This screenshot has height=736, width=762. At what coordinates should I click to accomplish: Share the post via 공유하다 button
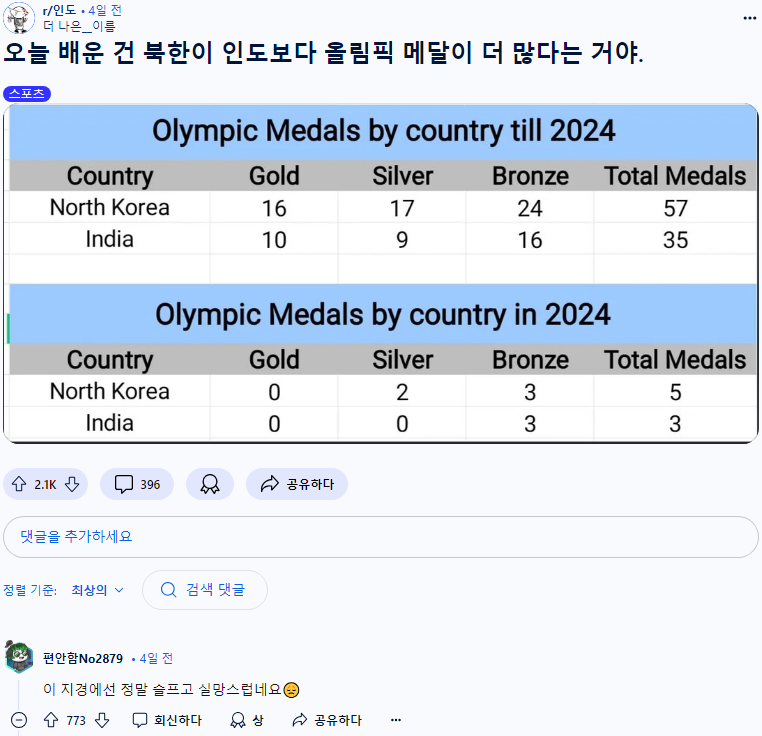click(x=297, y=484)
